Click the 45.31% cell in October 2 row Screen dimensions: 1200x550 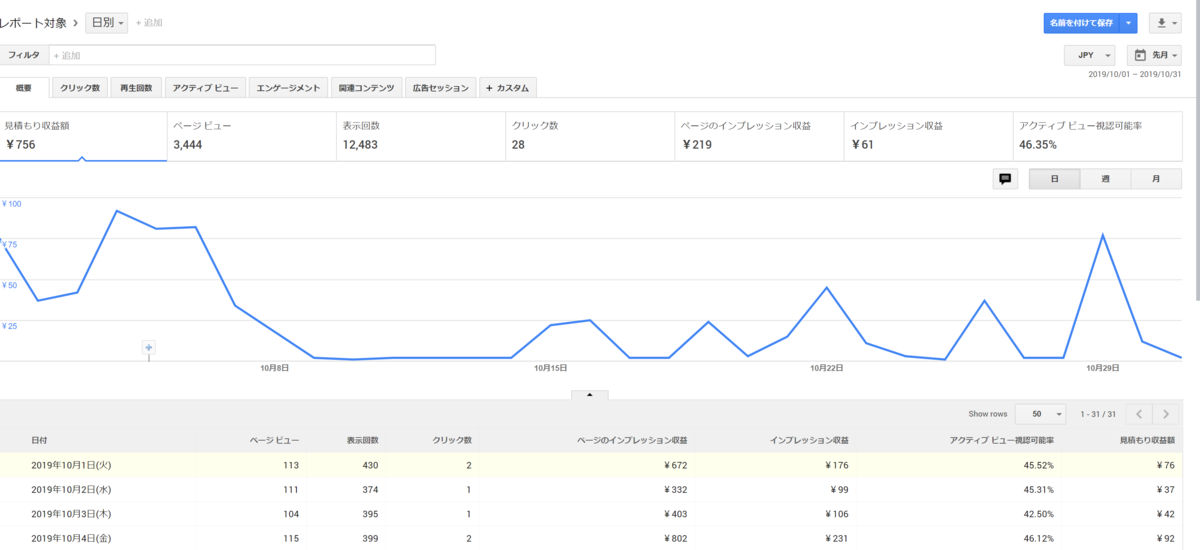[1036, 489]
